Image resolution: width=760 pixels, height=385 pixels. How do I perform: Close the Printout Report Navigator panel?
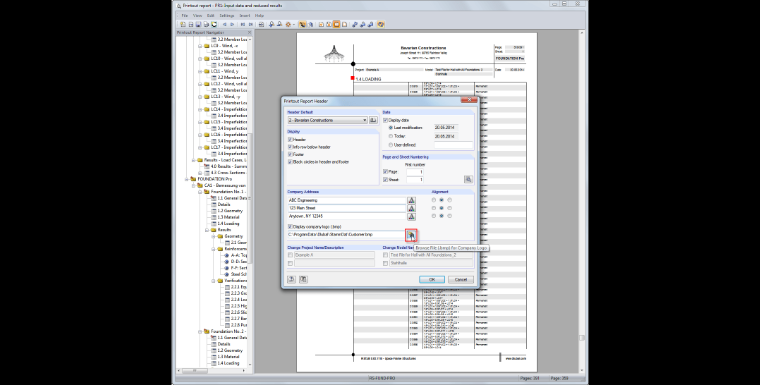250,32
